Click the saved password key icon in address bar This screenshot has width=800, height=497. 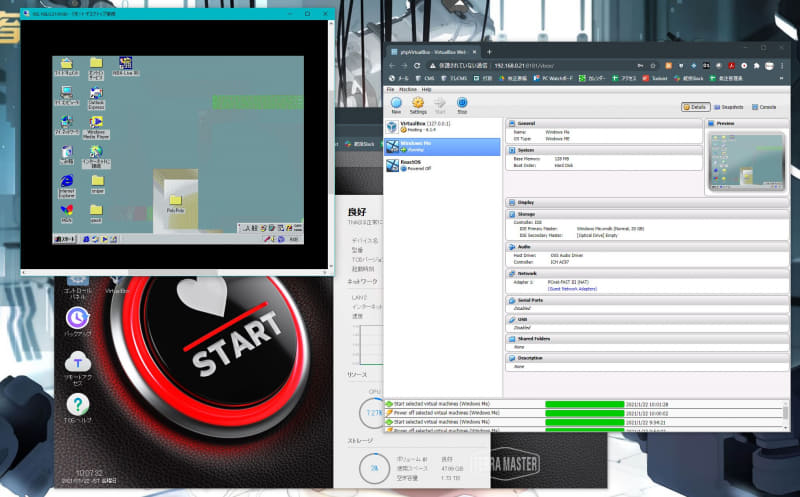pos(640,66)
